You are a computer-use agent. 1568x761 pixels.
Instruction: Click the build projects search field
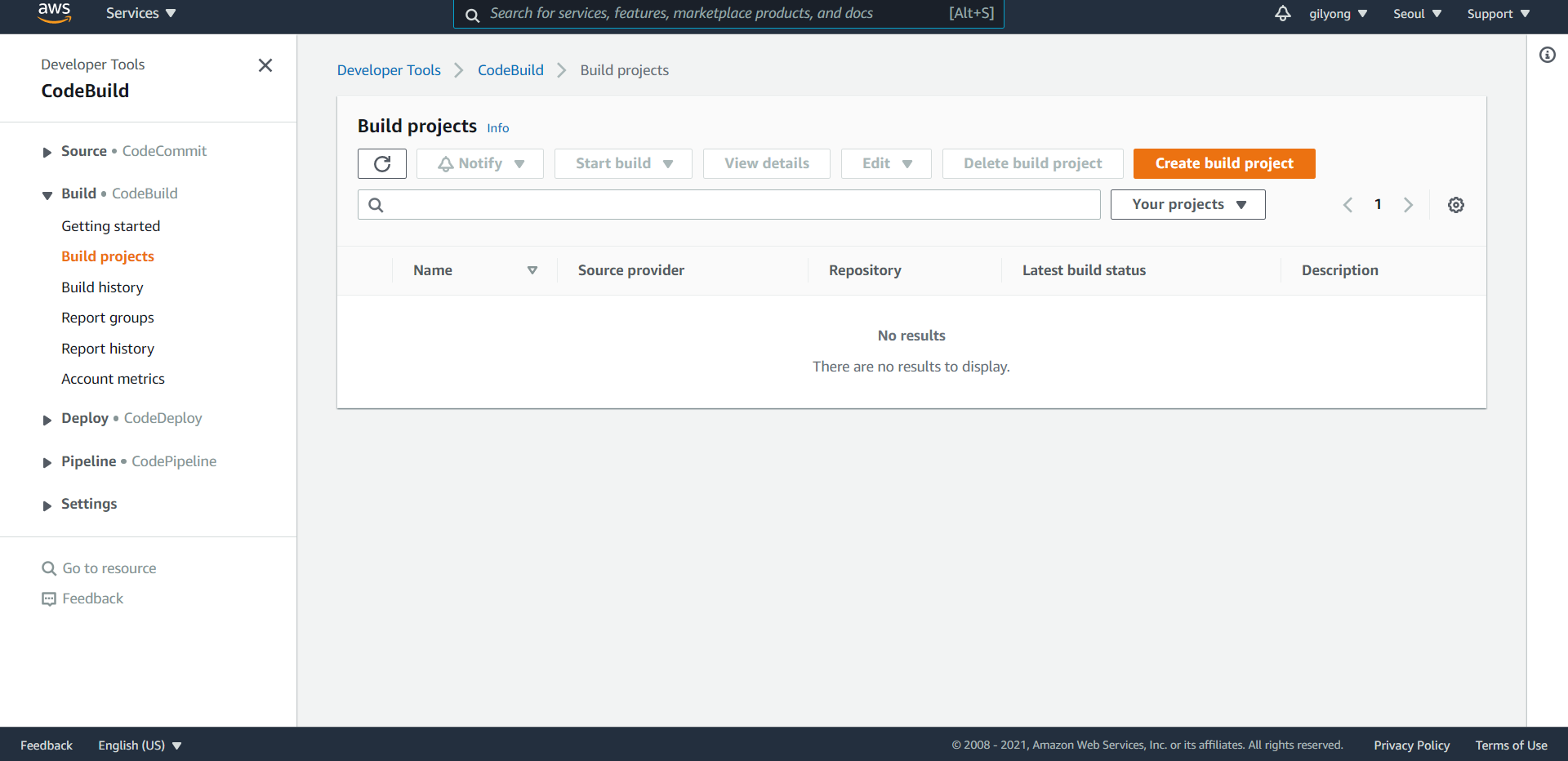click(729, 205)
